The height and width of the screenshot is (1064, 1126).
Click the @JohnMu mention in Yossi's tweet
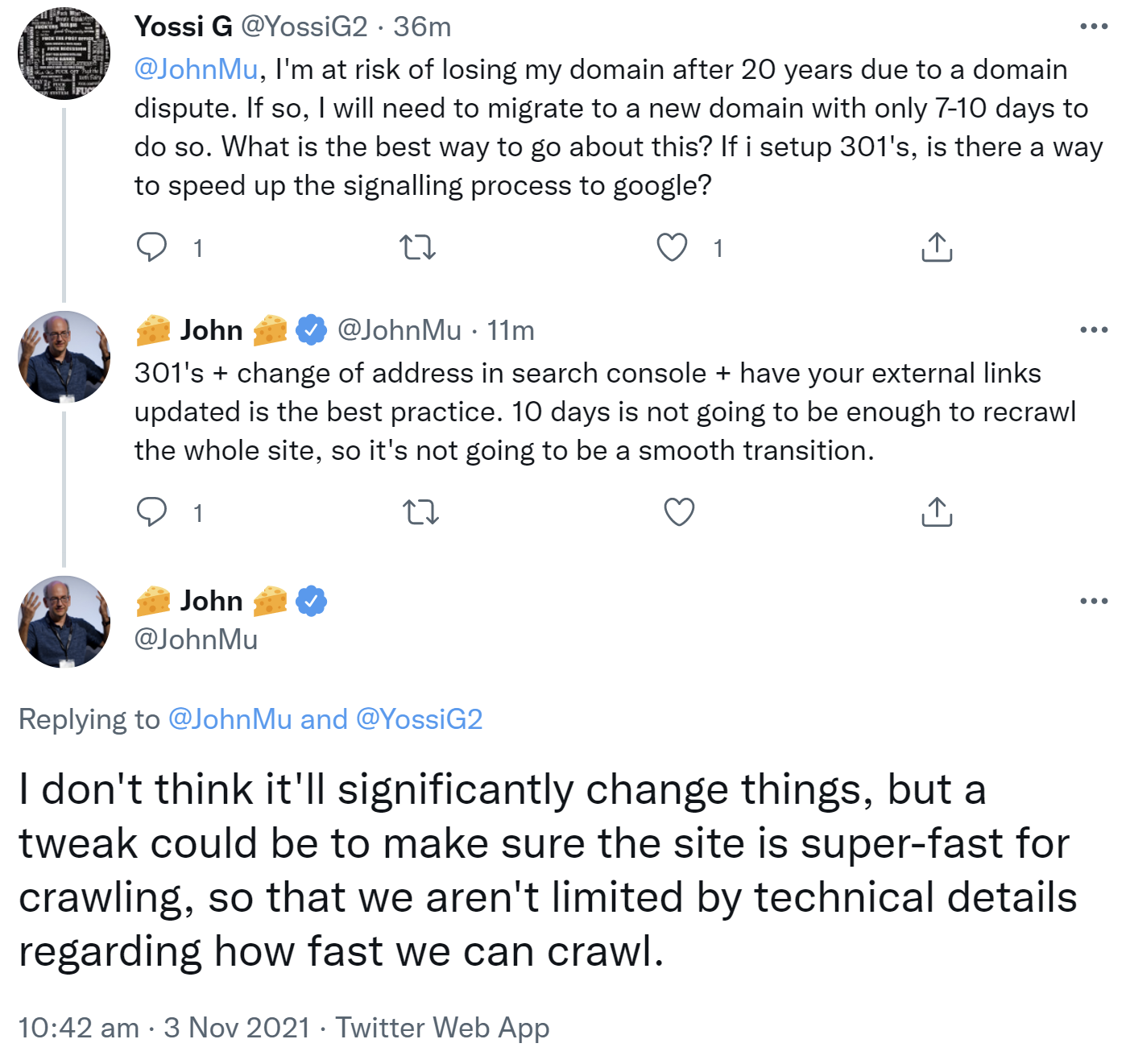[196, 69]
